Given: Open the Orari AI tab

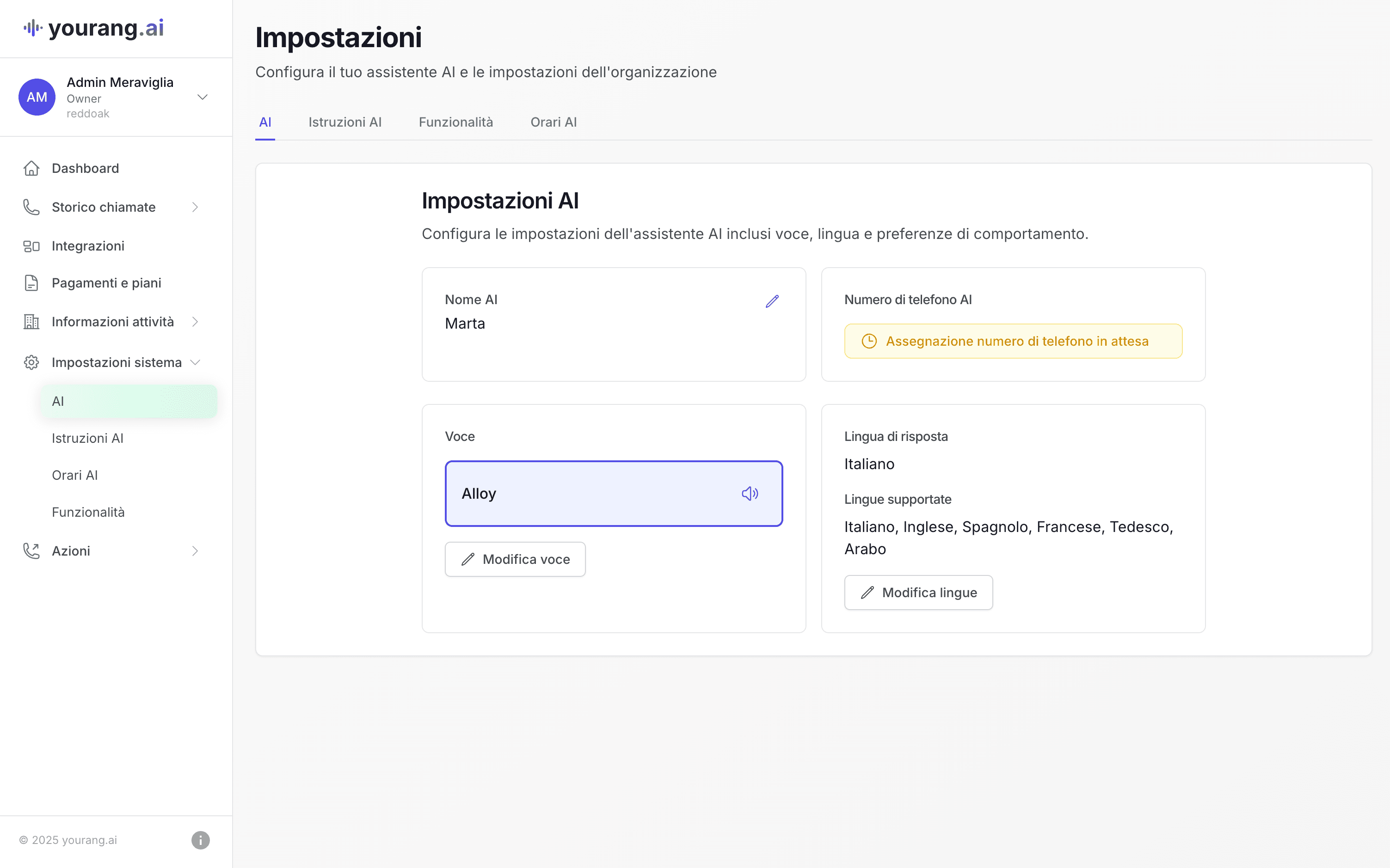Looking at the screenshot, I should pos(553,122).
